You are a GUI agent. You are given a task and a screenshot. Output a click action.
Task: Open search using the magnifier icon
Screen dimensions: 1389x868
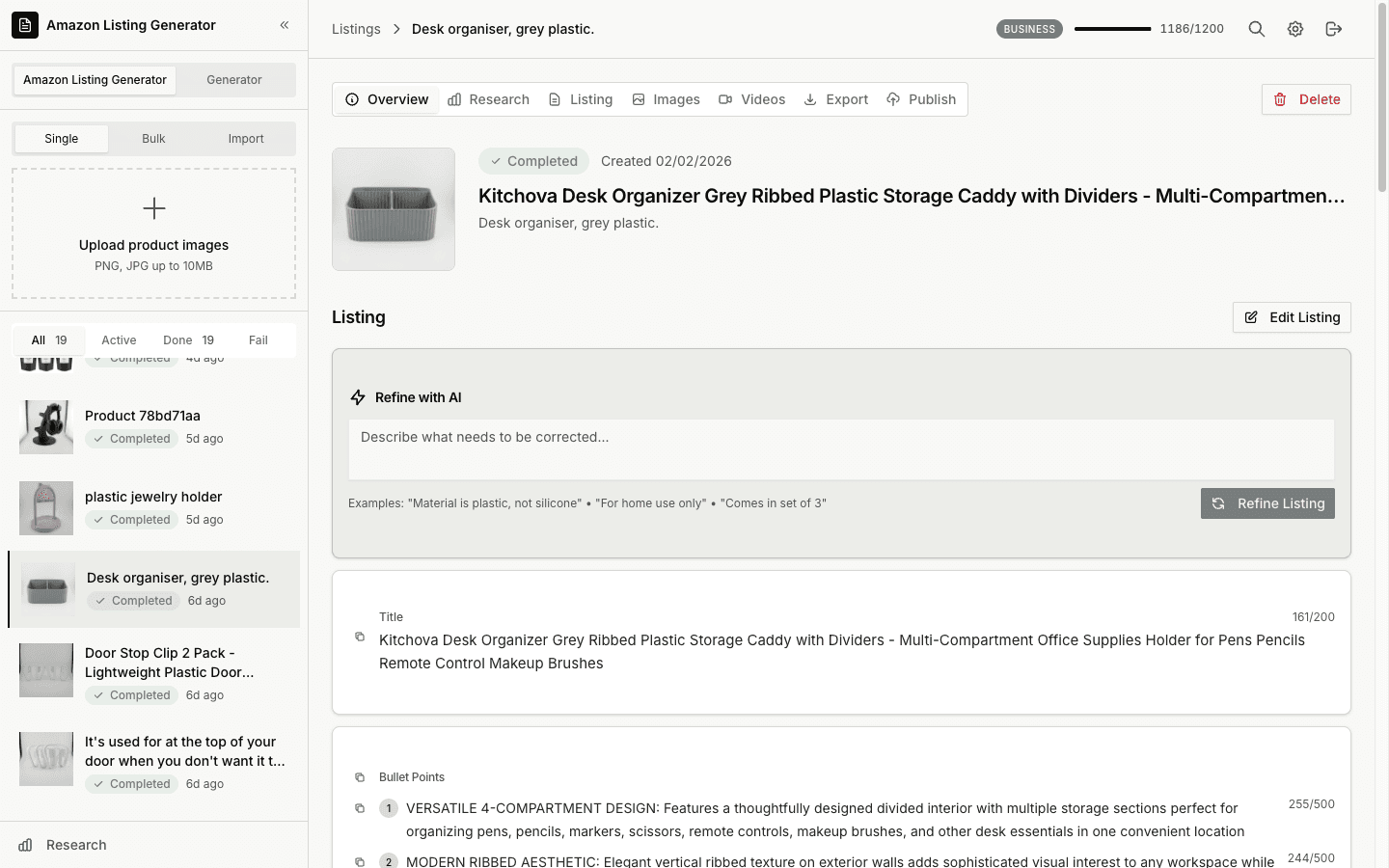1256,29
